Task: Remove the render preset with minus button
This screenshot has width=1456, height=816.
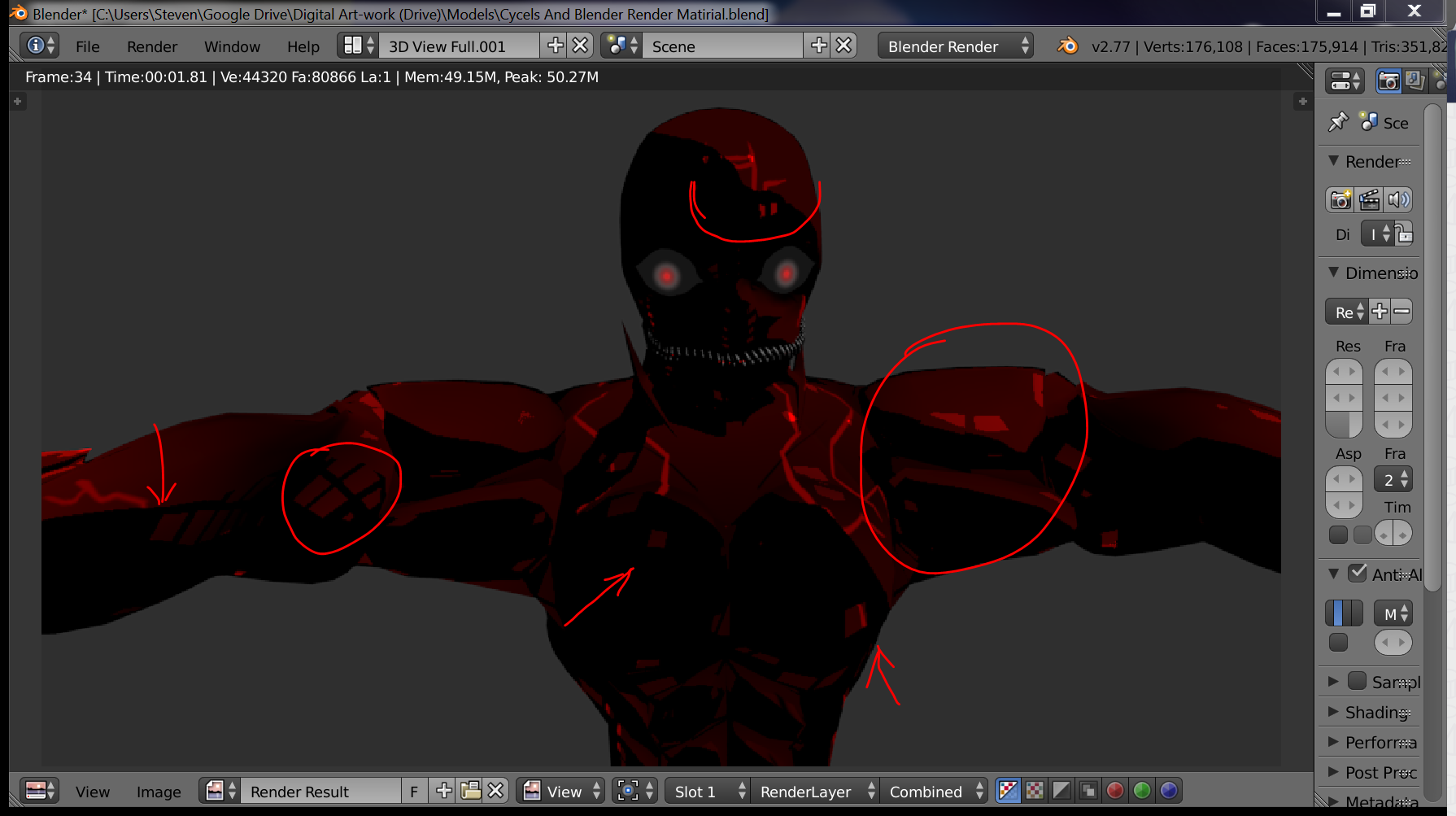Action: pyautogui.click(x=1402, y=312)
